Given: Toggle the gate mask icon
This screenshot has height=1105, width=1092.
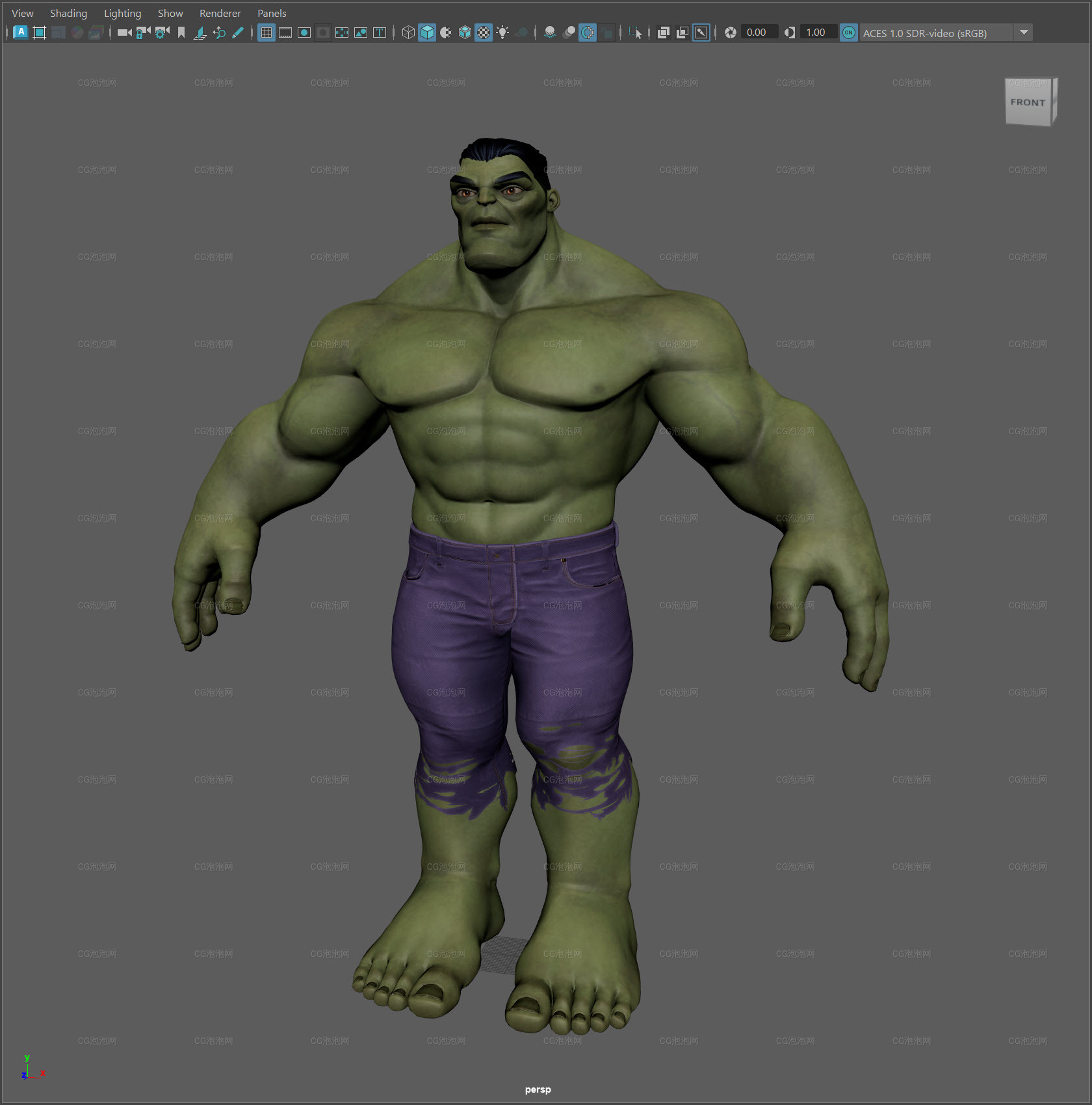Looking at the screenshot, I should [323, 32].
